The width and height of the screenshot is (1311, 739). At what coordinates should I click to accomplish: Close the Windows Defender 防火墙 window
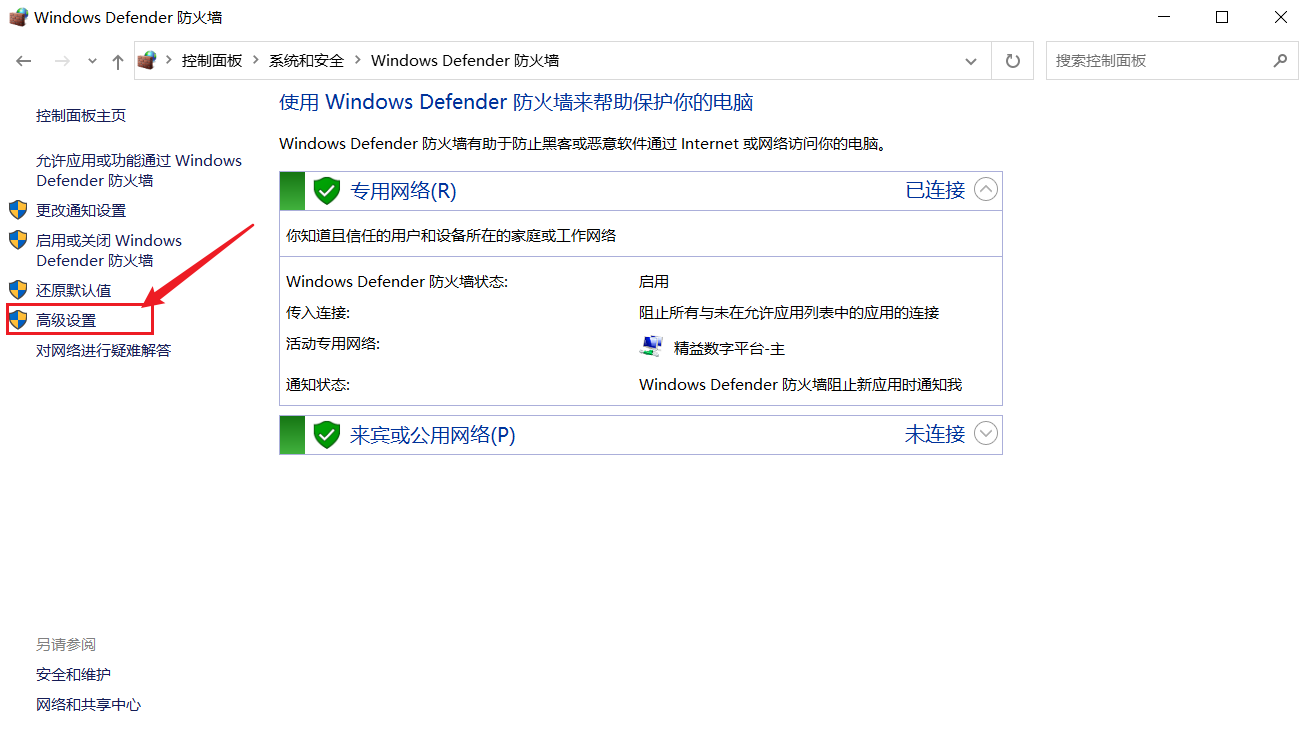point(1281,17)
